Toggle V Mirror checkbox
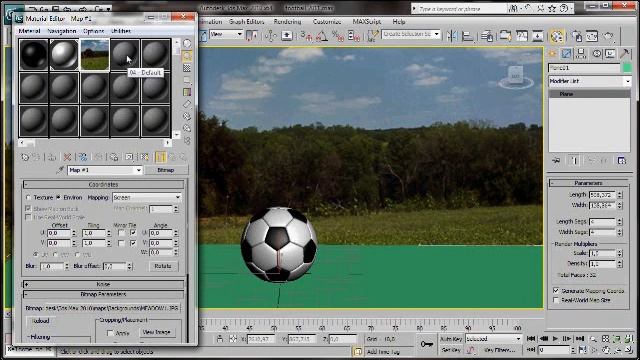 (x=121, y=243)
